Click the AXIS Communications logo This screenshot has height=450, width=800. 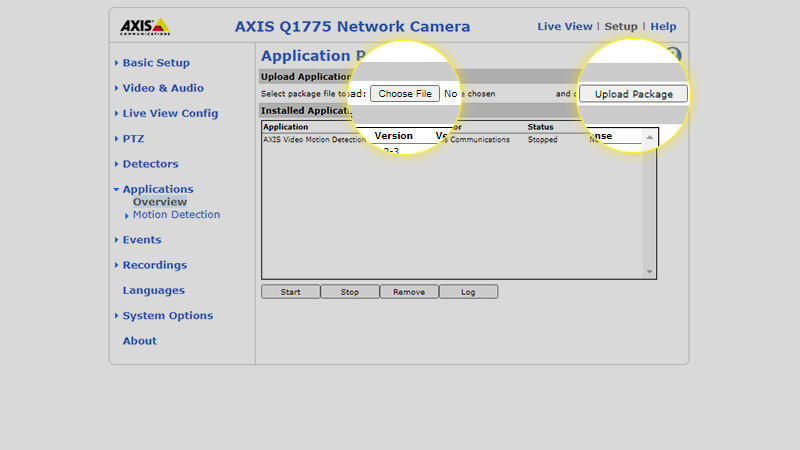tap(145, 27)
